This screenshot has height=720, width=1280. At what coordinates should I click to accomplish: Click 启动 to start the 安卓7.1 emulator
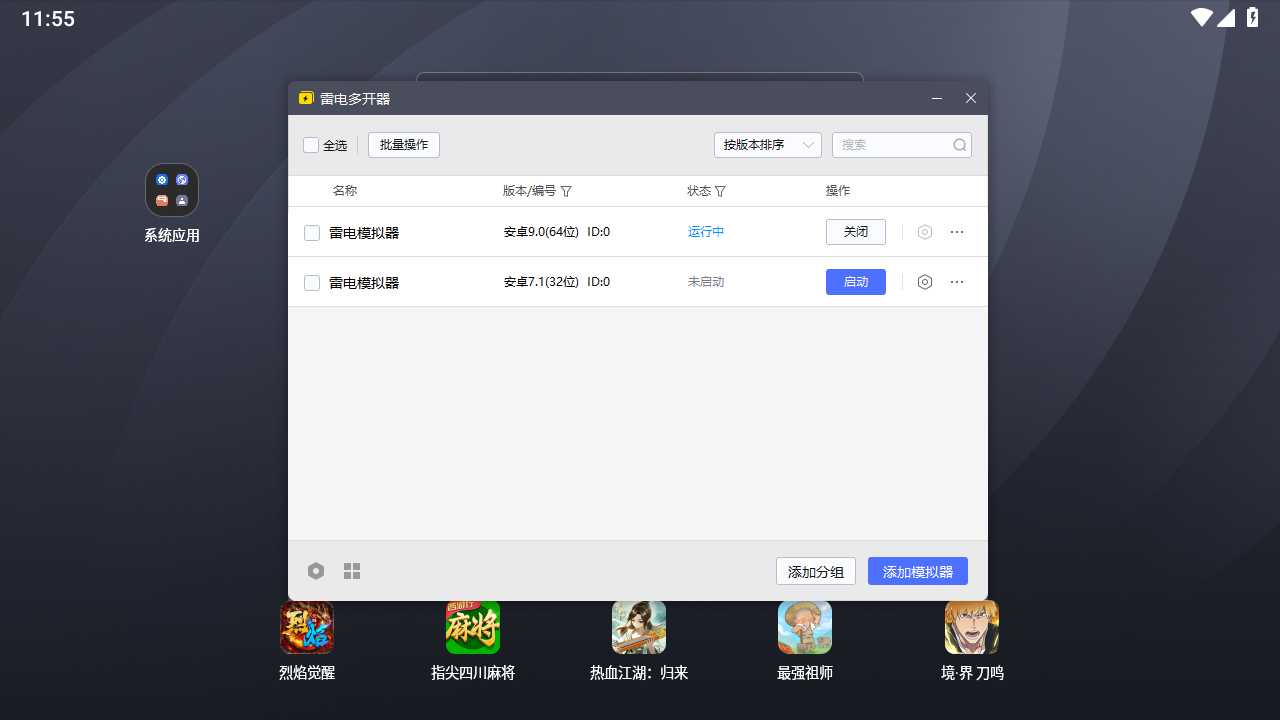pyautogui.click(x=856, y=282)
